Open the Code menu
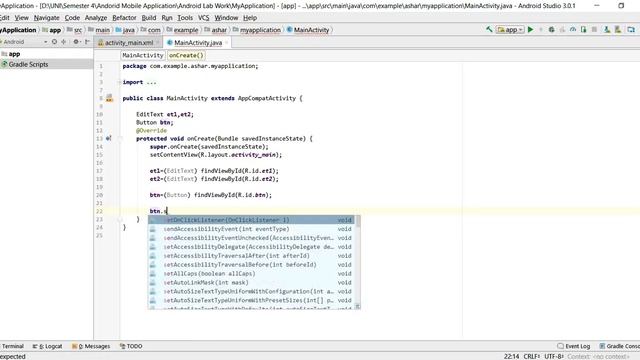This screenshot has height=360, width=640. pyautogui.click(x=72, y=18)
